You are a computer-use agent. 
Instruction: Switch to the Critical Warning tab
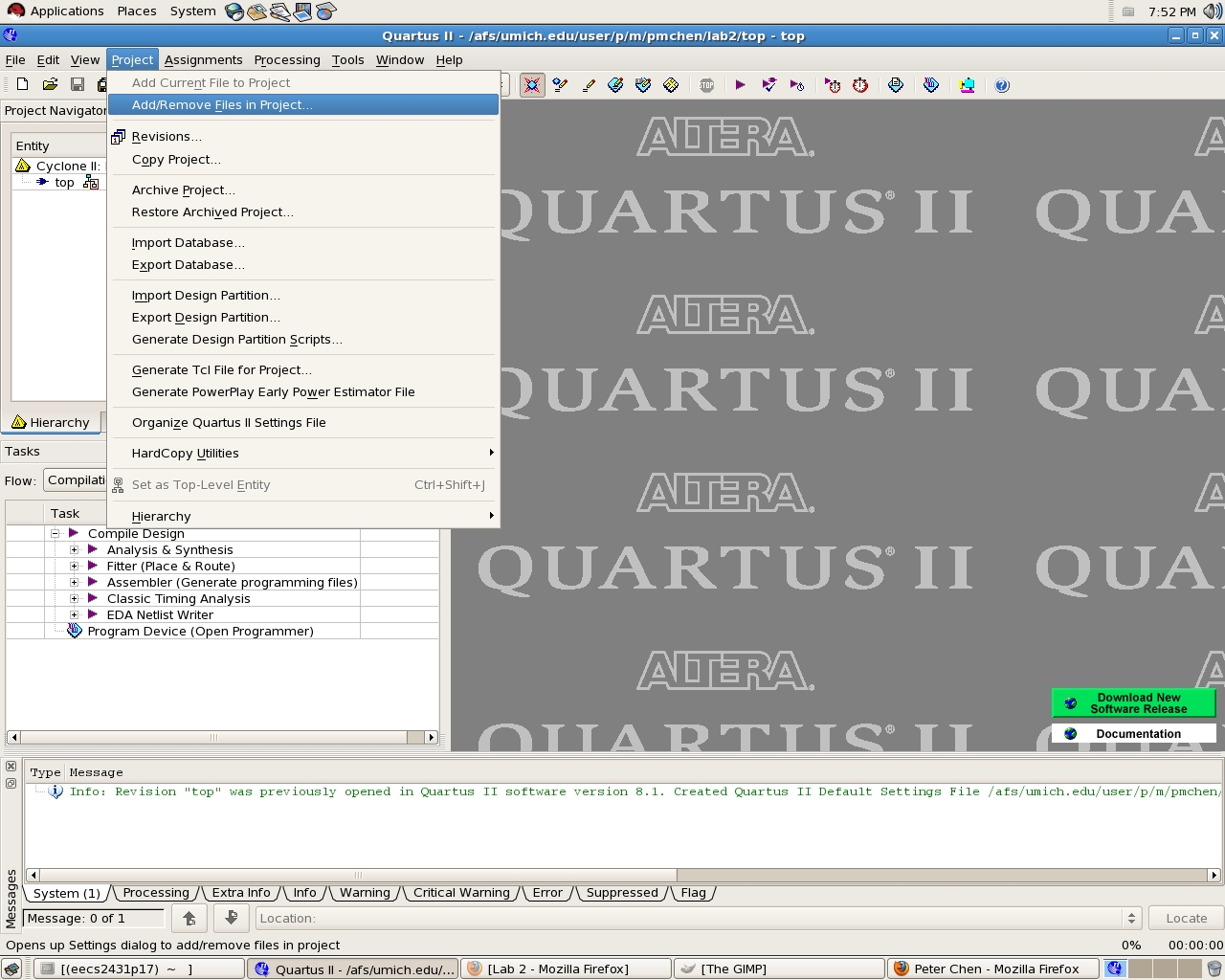point(461,893)
